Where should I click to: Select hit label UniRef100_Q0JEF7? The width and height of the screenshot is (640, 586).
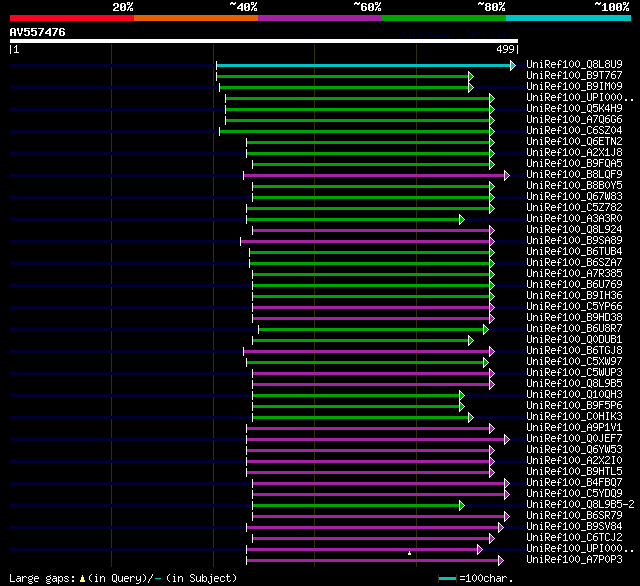(574, 439)
